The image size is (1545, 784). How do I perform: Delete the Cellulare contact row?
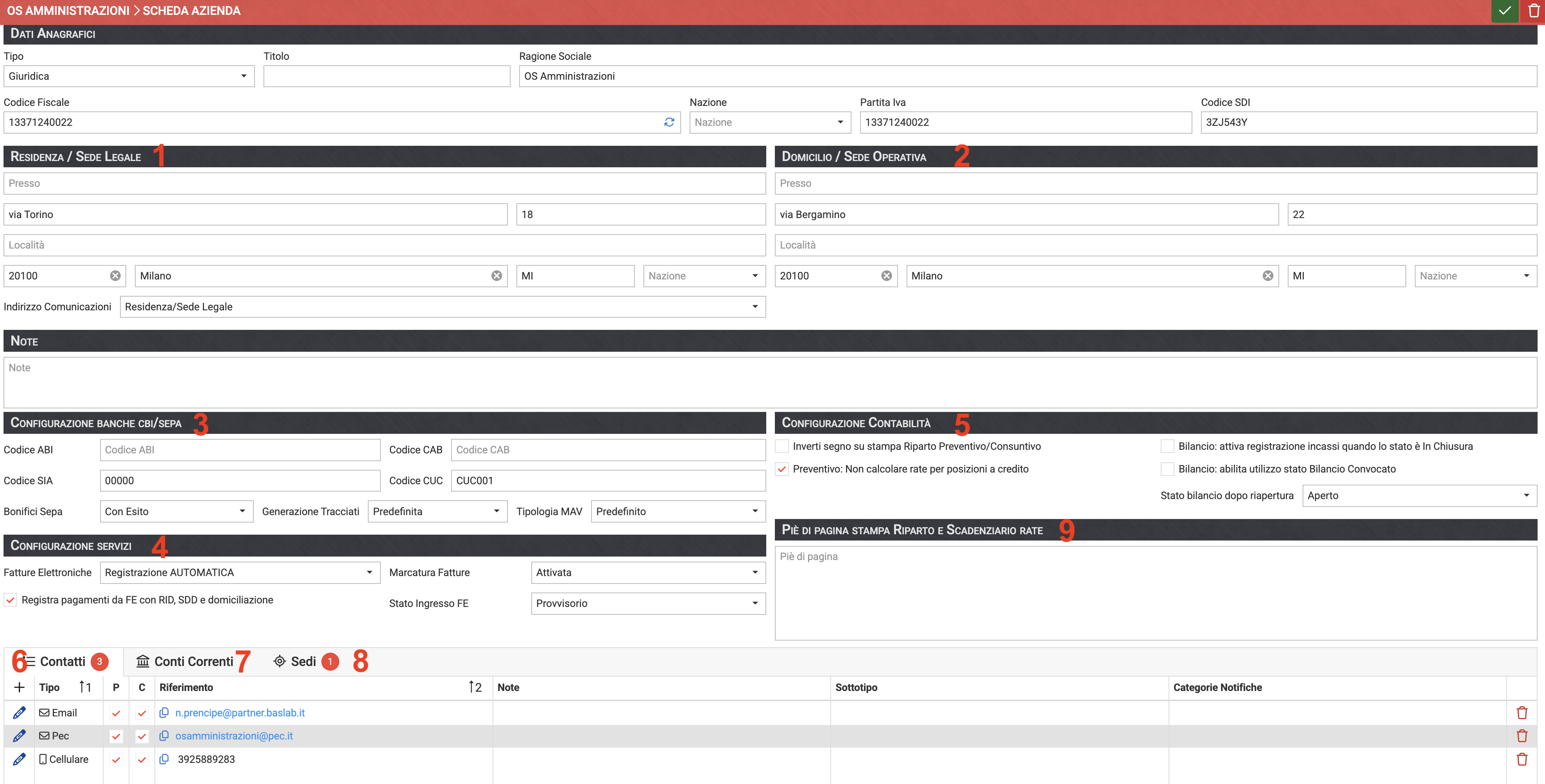[x=1522, y=759]
